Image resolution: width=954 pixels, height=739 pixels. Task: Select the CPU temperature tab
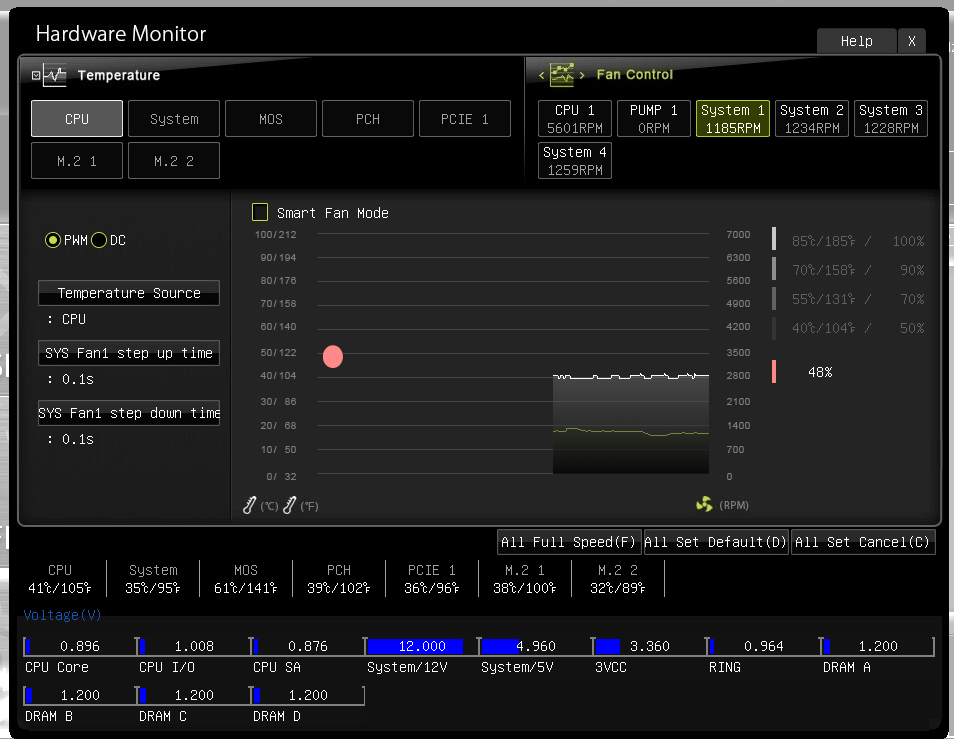pyautogui.click(x=77, y=119)
